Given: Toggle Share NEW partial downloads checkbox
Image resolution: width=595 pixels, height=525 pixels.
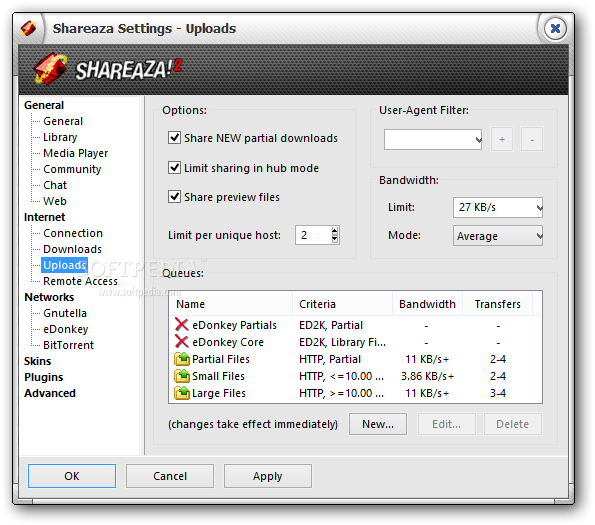Looking at the screenshot, I should [x=174, y=137].
